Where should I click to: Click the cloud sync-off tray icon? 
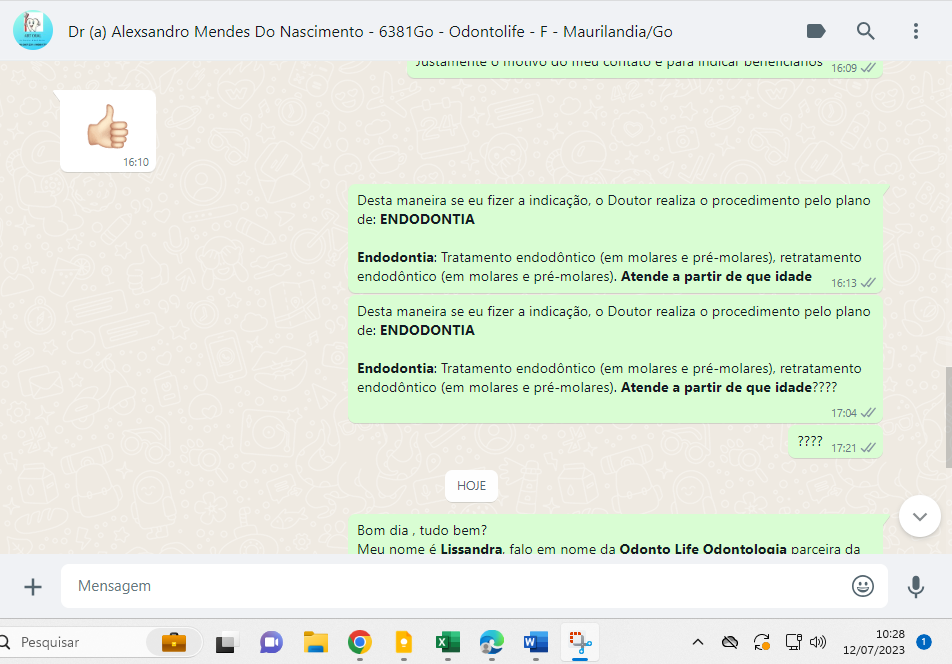[x=730, y=642]
